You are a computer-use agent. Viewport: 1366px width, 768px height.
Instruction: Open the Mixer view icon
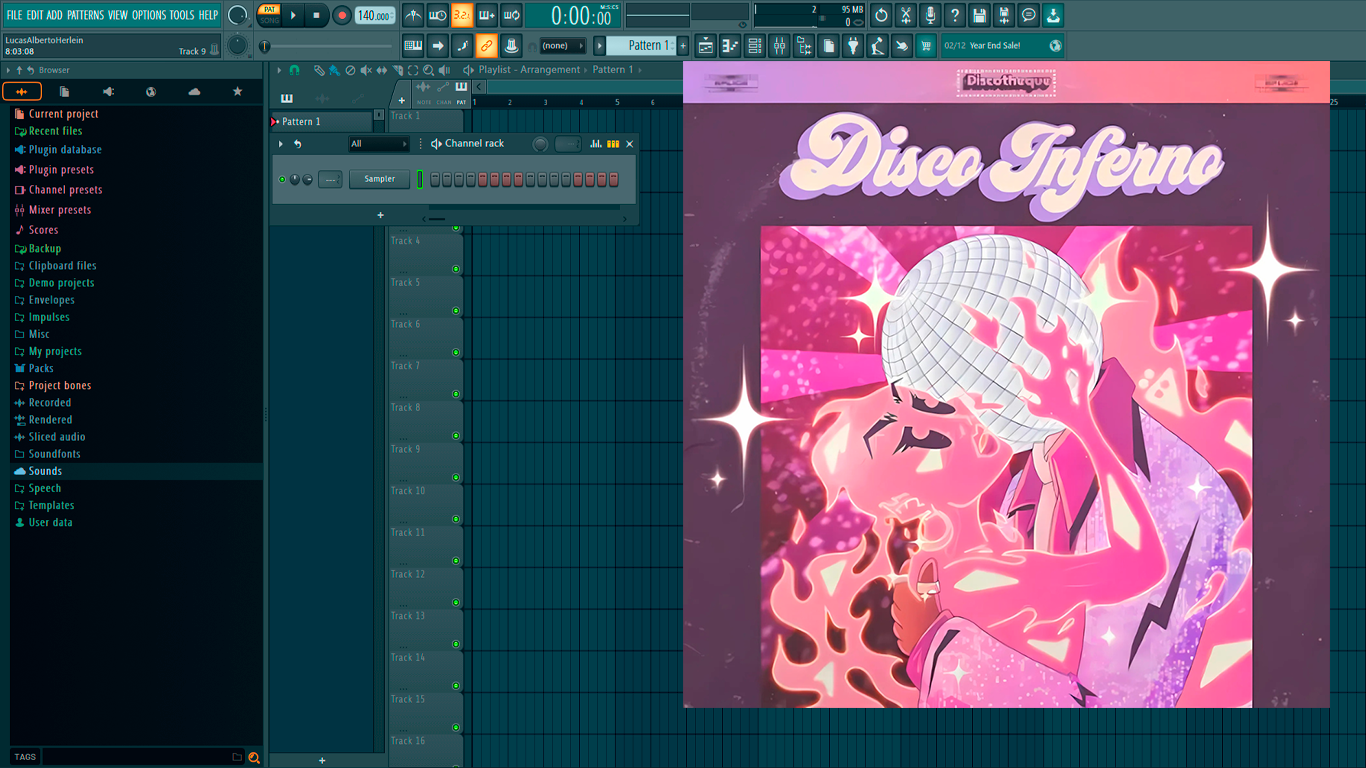coord(779,45)
